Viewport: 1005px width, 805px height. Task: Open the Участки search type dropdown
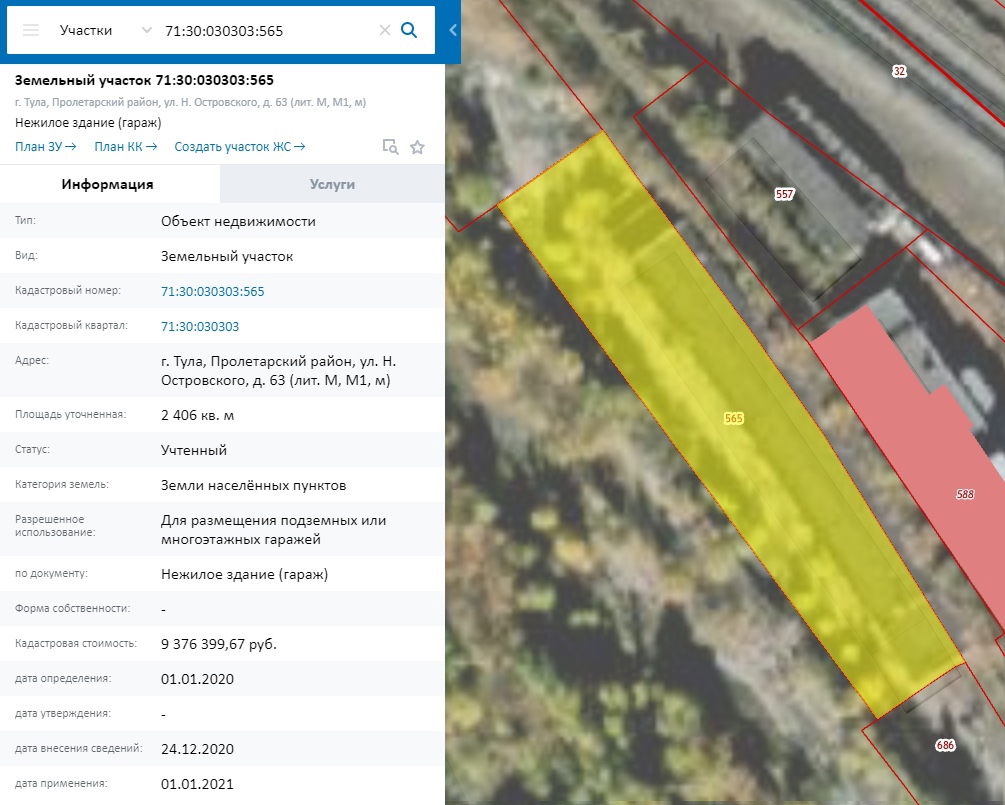tap(105, 30)
